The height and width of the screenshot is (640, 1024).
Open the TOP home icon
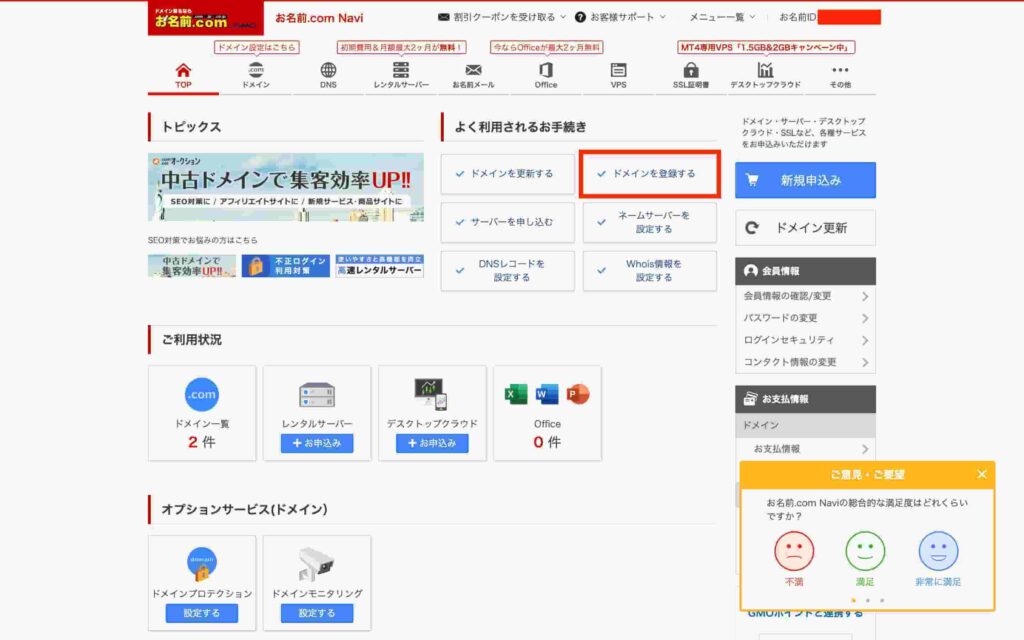point(184,70)
